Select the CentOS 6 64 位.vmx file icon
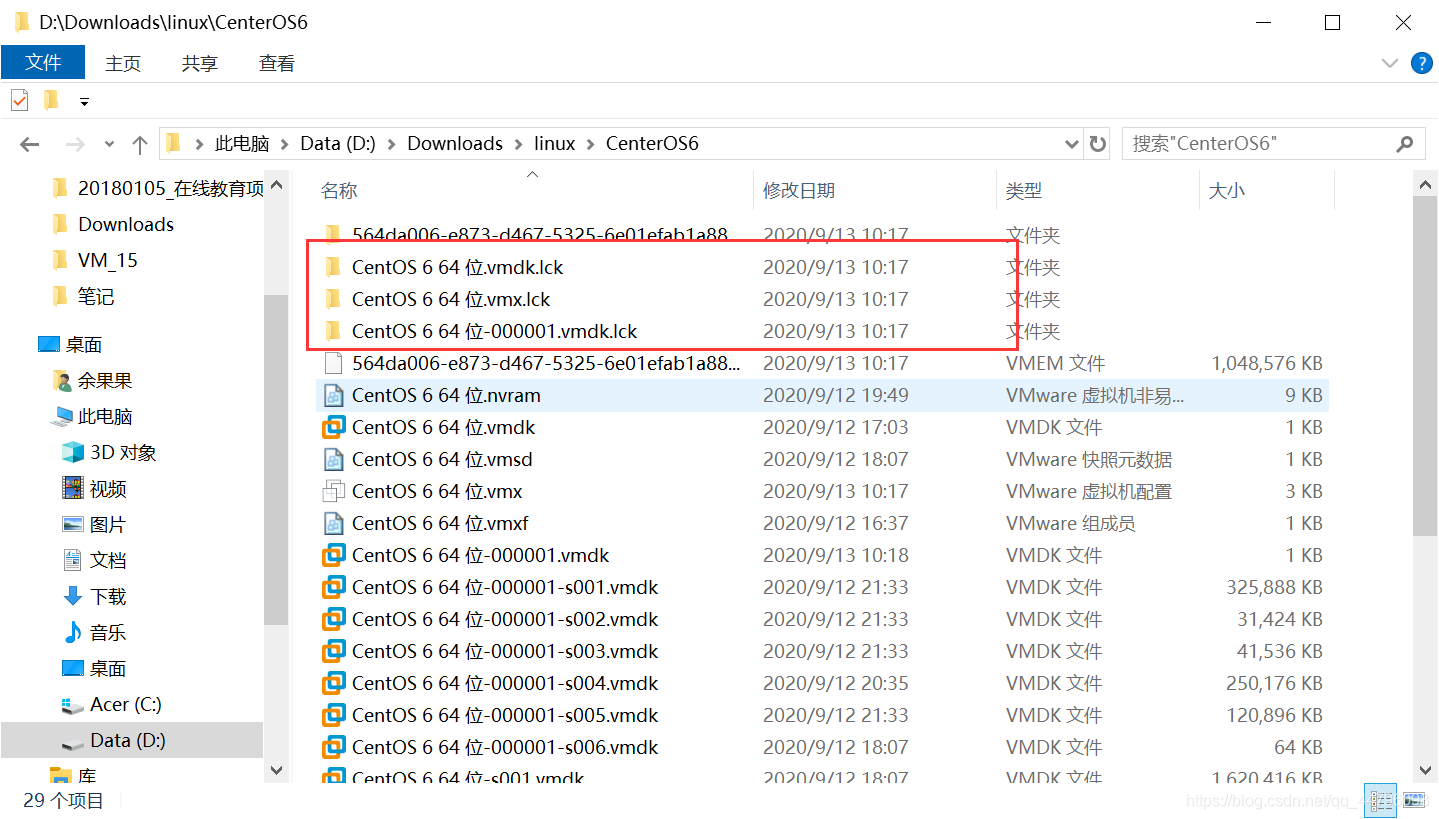The width and height of the screenshot is (1439, 819). point(333,491)
